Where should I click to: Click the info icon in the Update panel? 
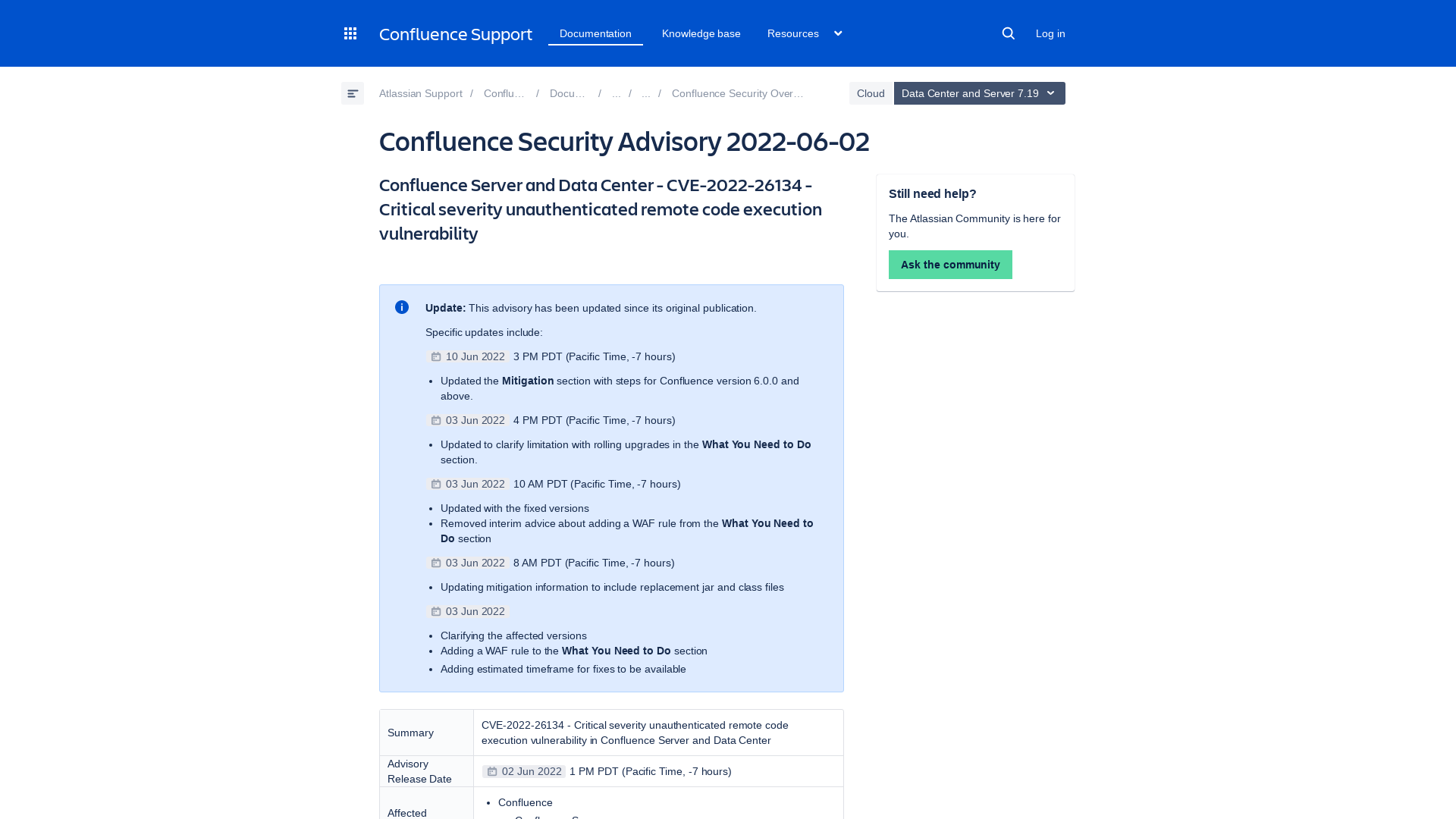(402, 308)
